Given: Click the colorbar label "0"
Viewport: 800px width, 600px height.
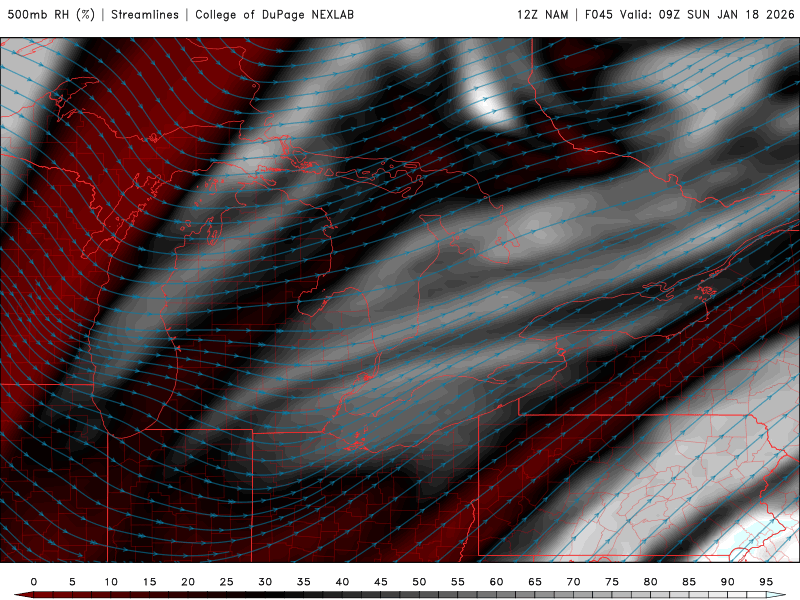Looking at the screenshot, I should pyautogui.click(x=34, y=582).
